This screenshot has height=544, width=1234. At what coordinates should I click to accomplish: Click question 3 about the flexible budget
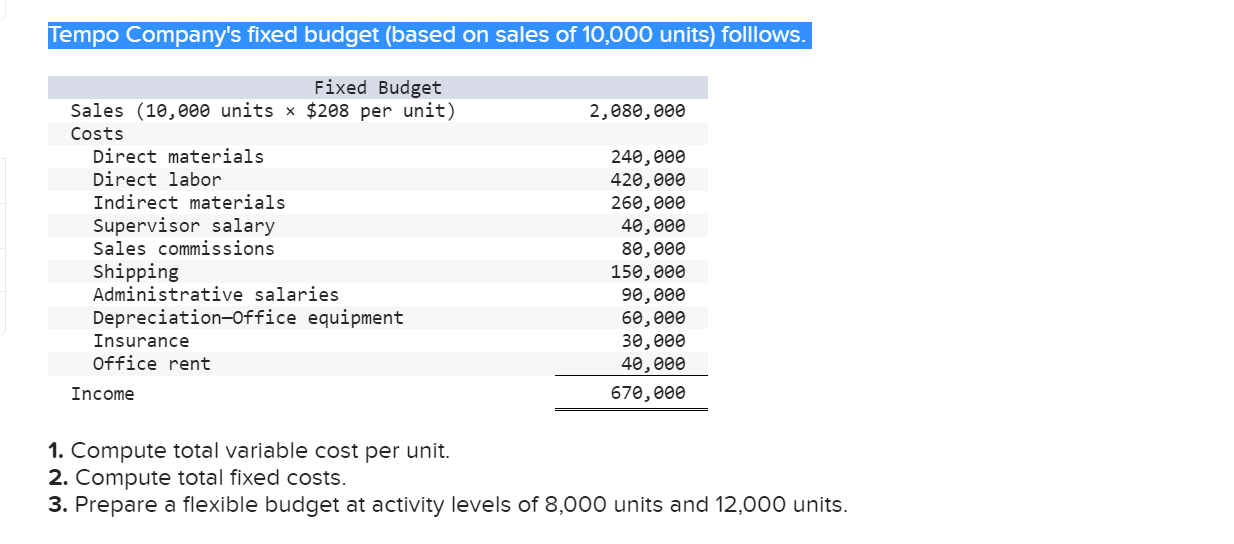point(447,504)
